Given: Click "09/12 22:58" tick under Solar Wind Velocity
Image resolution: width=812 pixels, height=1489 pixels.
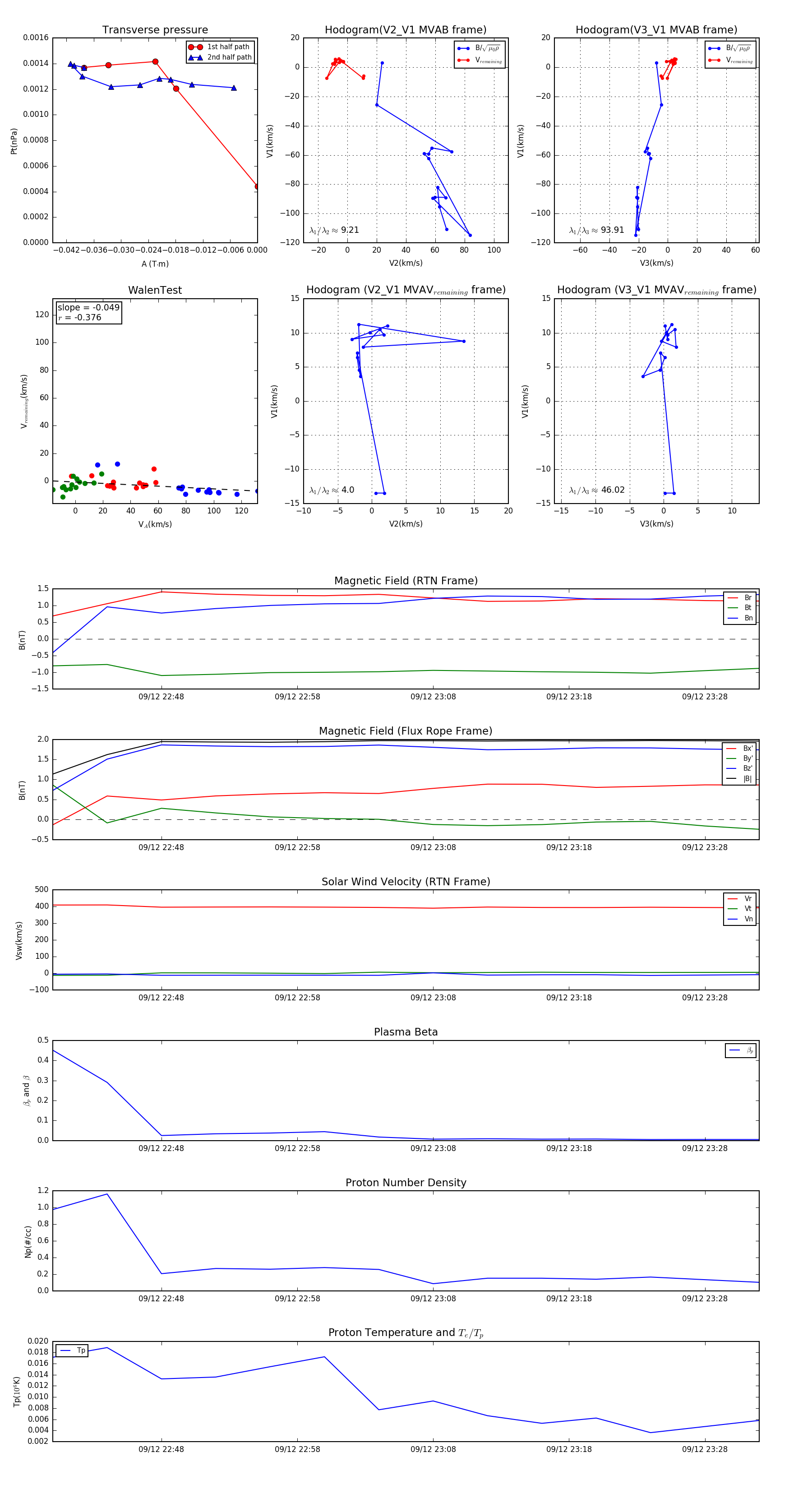Looking at the screenshot, I should click(x=297, y=997).
